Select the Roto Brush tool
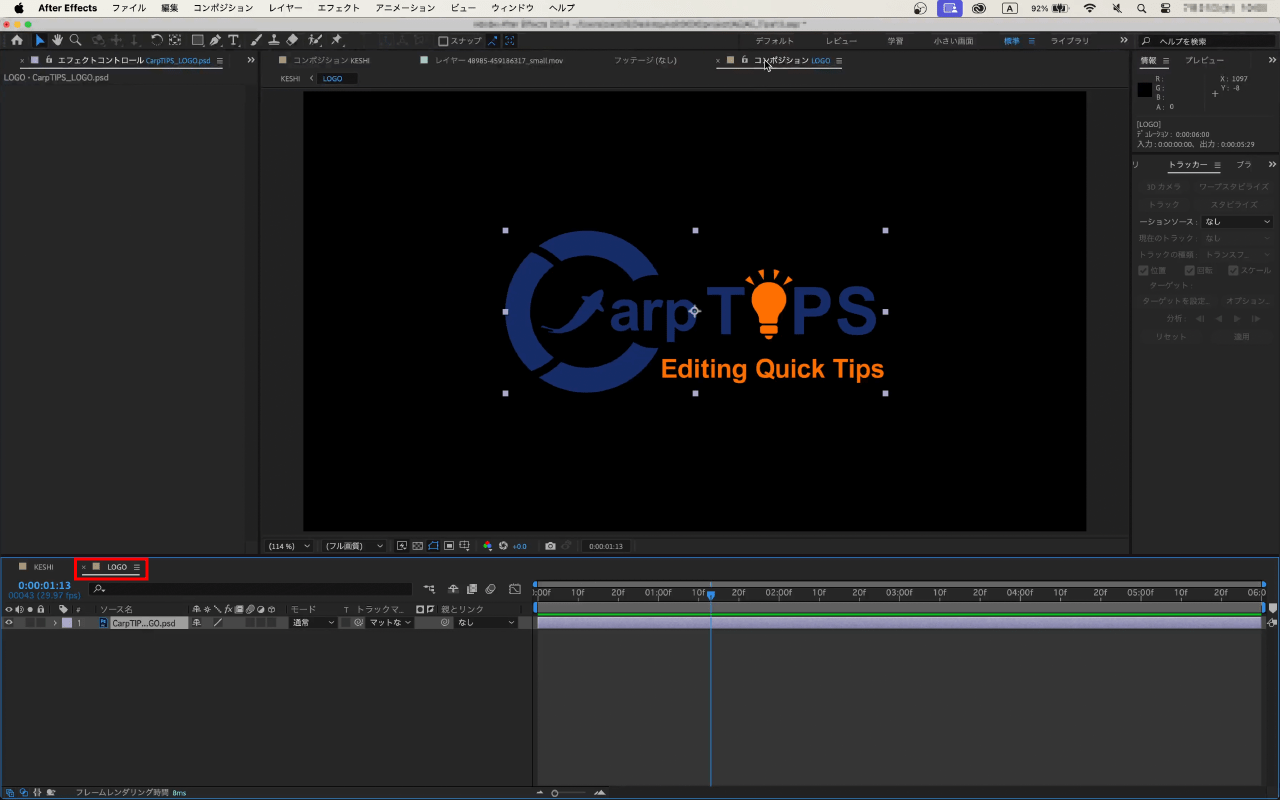1280x800 pixels. click(315, 41)
